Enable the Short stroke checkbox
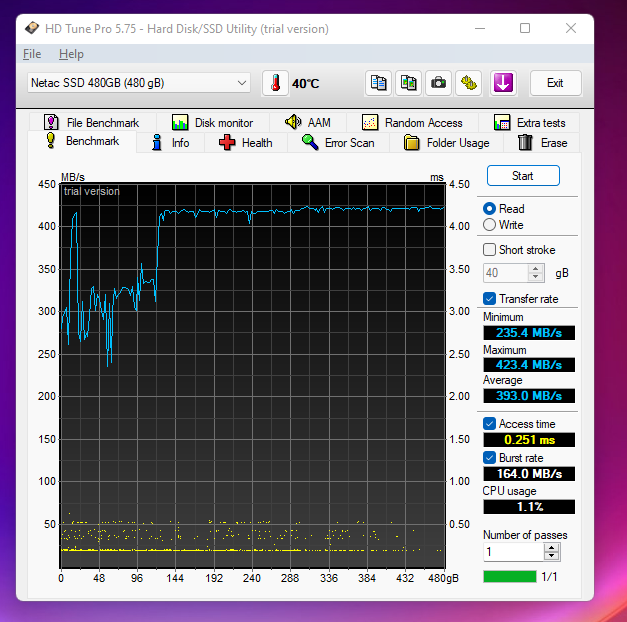The width and height of the screenshot is (627, 622). point(489,250)
